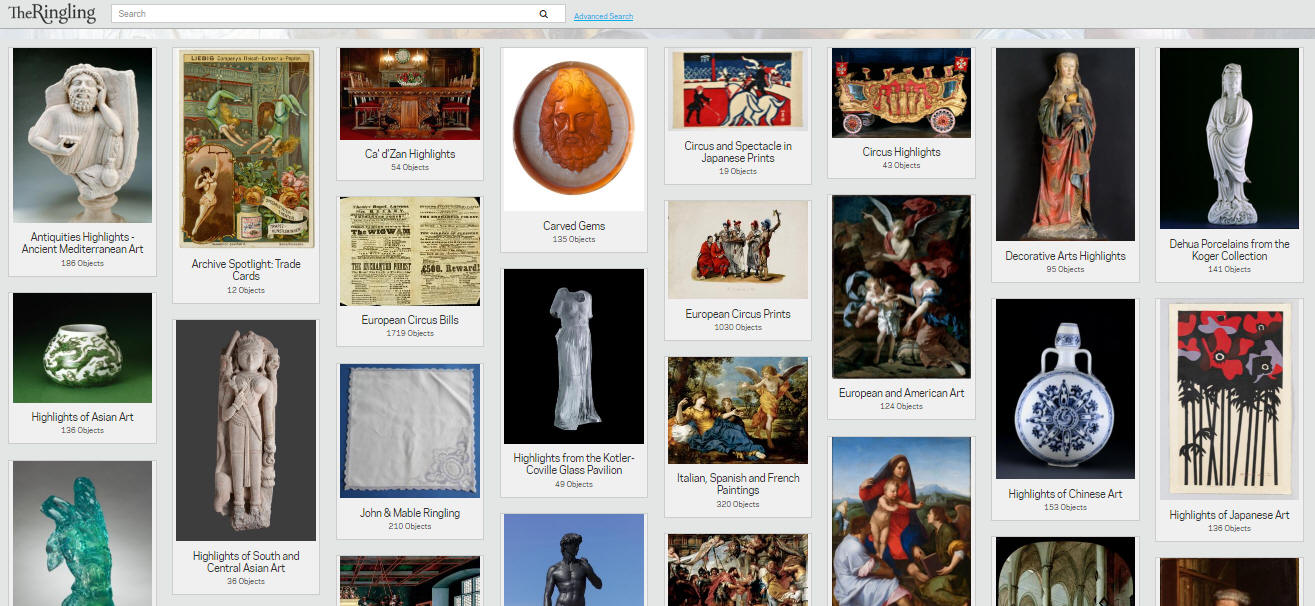Open European and American Art painting image
Image resolution: width=1315 pixels, height=606 pixels.
[902, 287]
